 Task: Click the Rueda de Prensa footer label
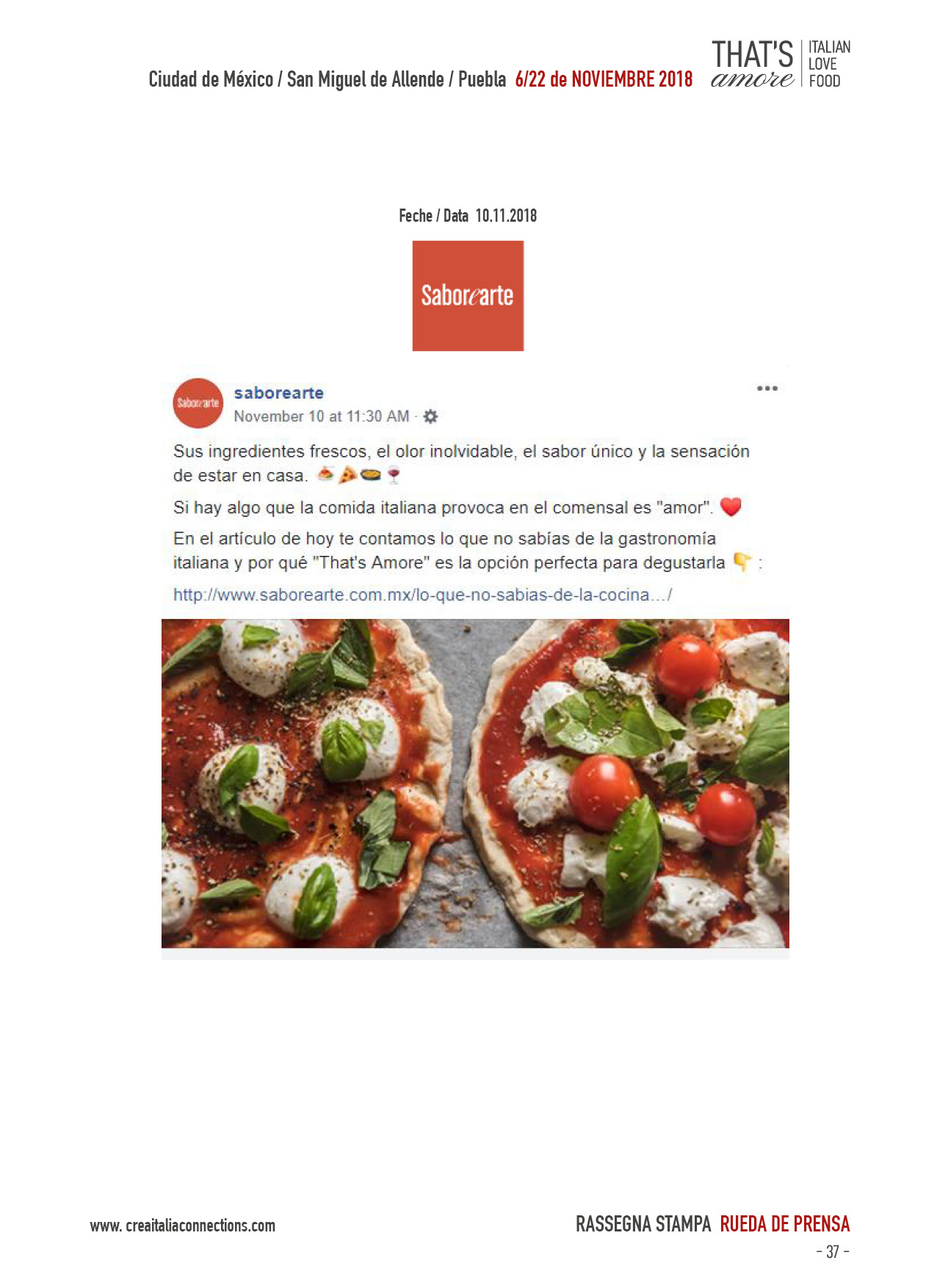784,1224
